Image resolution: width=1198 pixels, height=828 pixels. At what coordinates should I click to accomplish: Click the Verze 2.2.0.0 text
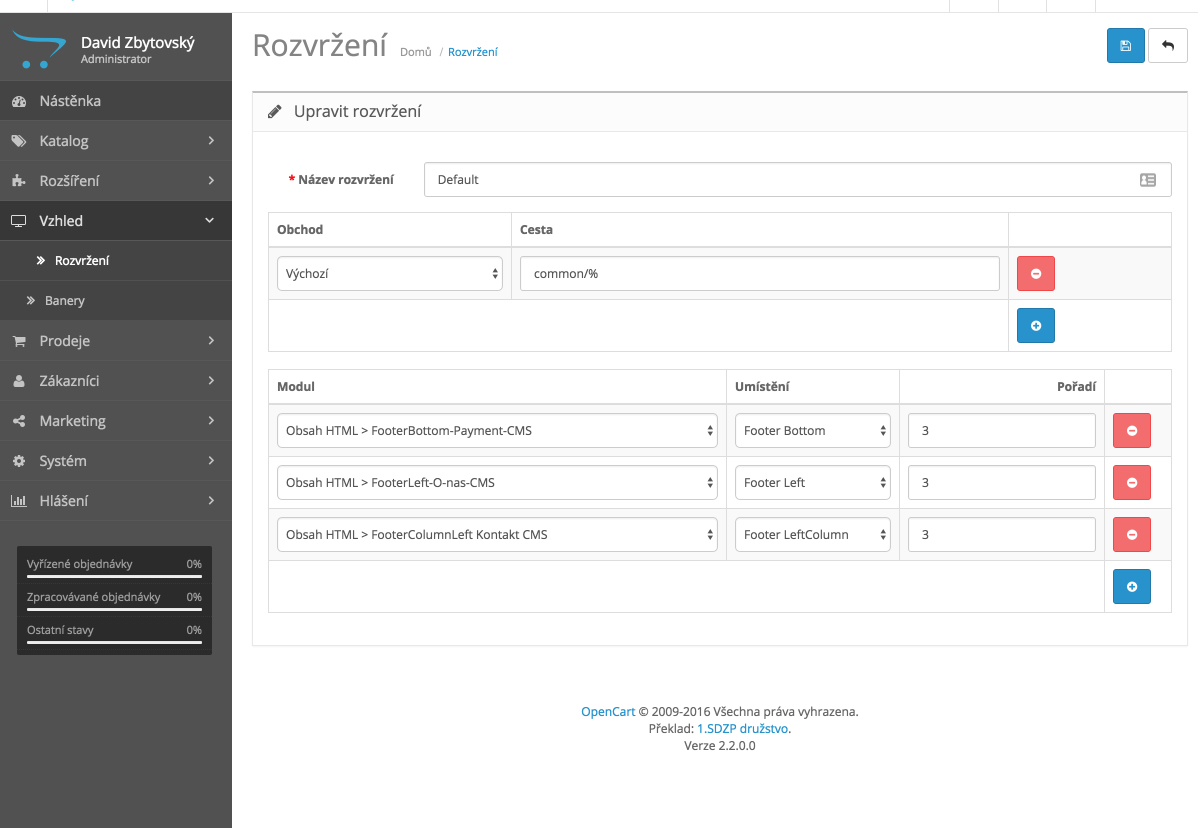pyautogui.click(x=720, y=746)
